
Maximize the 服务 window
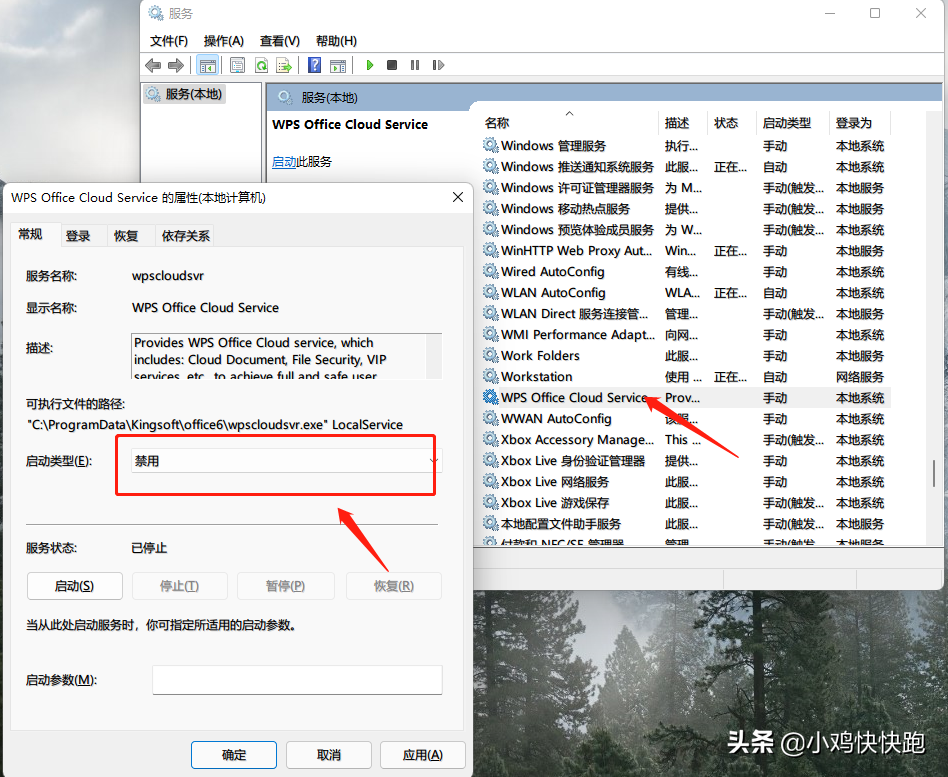pos(875,13)
